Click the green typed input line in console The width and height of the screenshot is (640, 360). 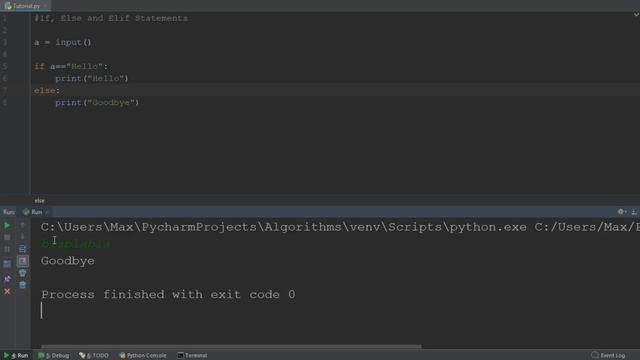76,244
